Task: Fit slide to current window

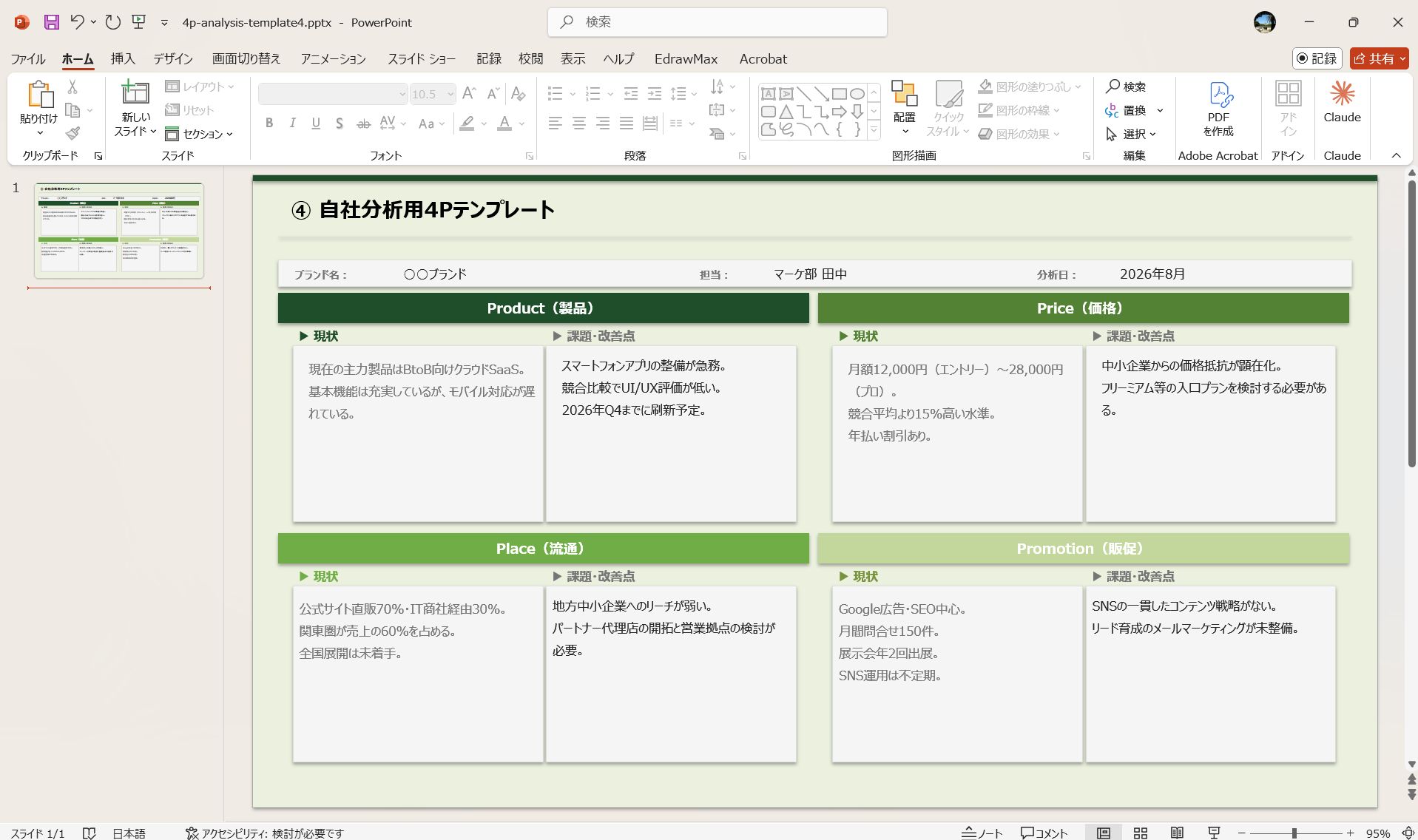Action: coord(1408,833)
